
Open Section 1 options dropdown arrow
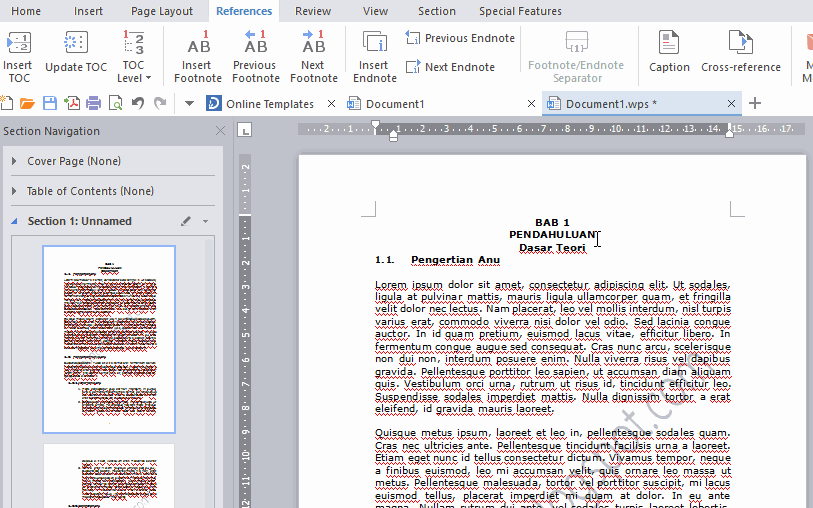205,221
